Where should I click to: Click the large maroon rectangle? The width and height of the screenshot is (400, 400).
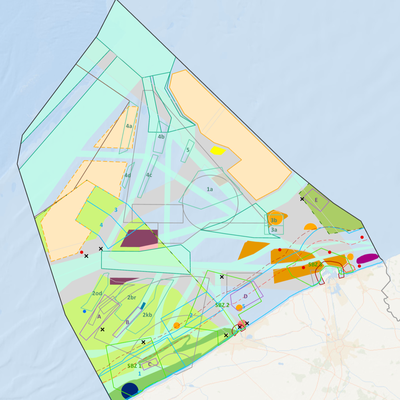tap(139, 238)
